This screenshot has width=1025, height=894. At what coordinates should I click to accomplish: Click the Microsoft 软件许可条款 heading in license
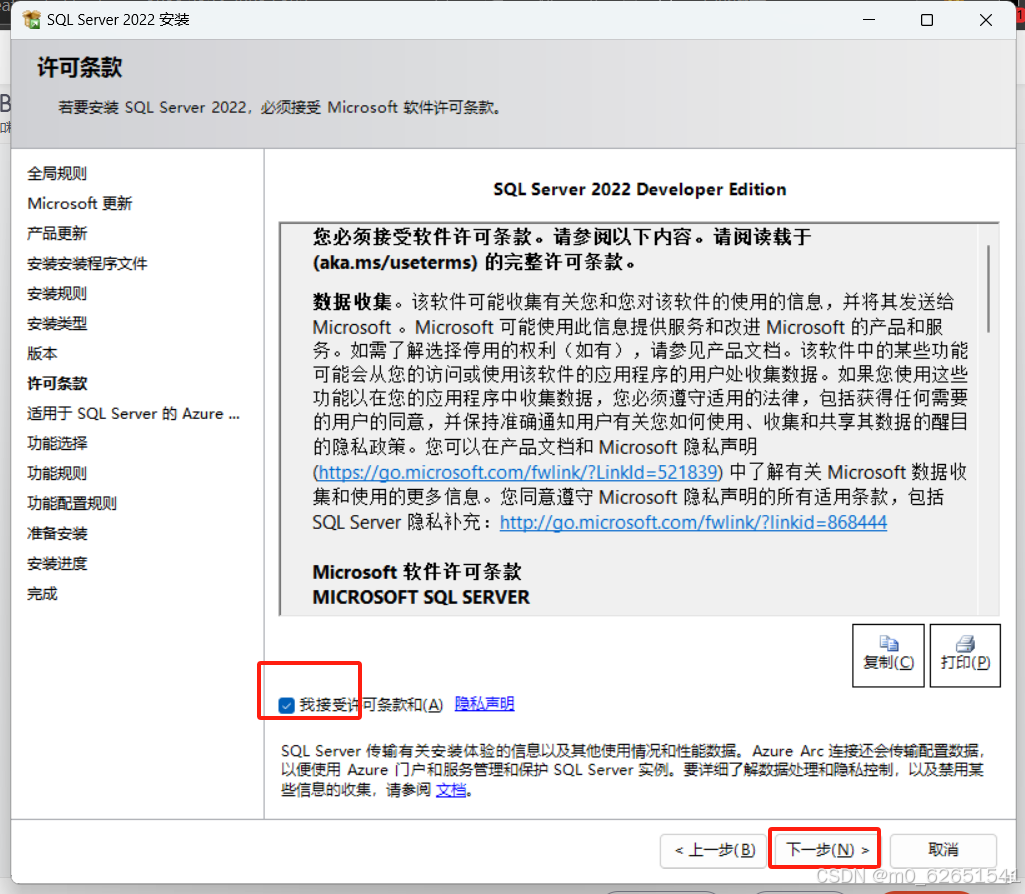(x=417, y=572)
